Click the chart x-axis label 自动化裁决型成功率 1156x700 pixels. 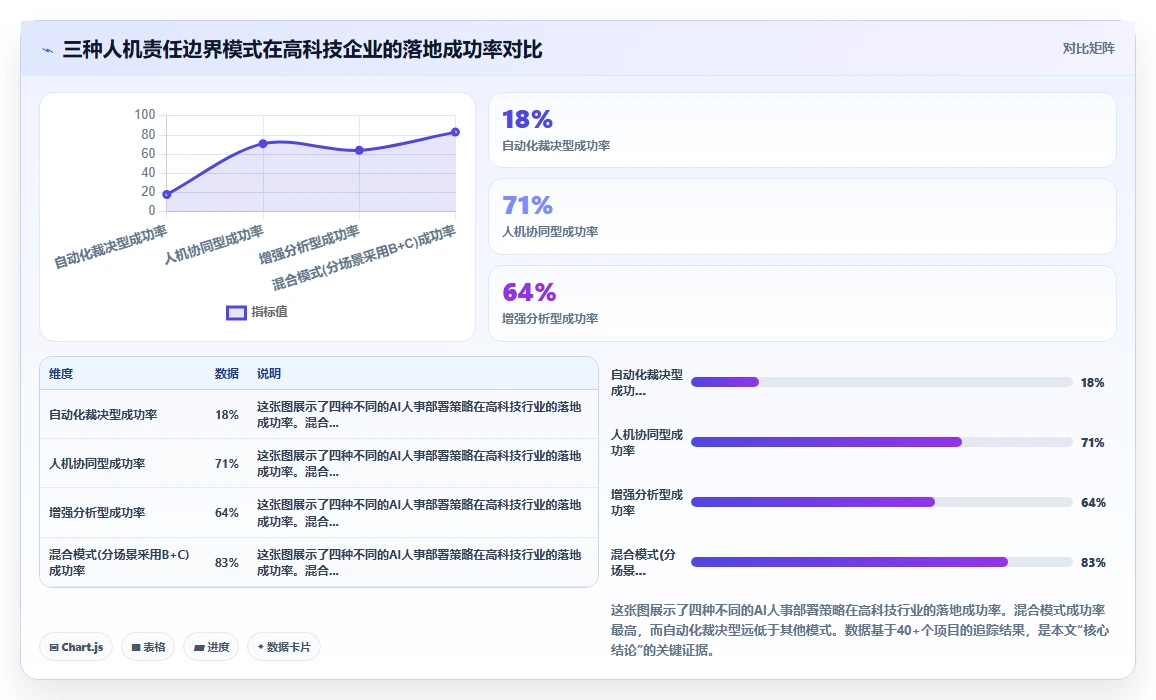[x=111, y=247]
